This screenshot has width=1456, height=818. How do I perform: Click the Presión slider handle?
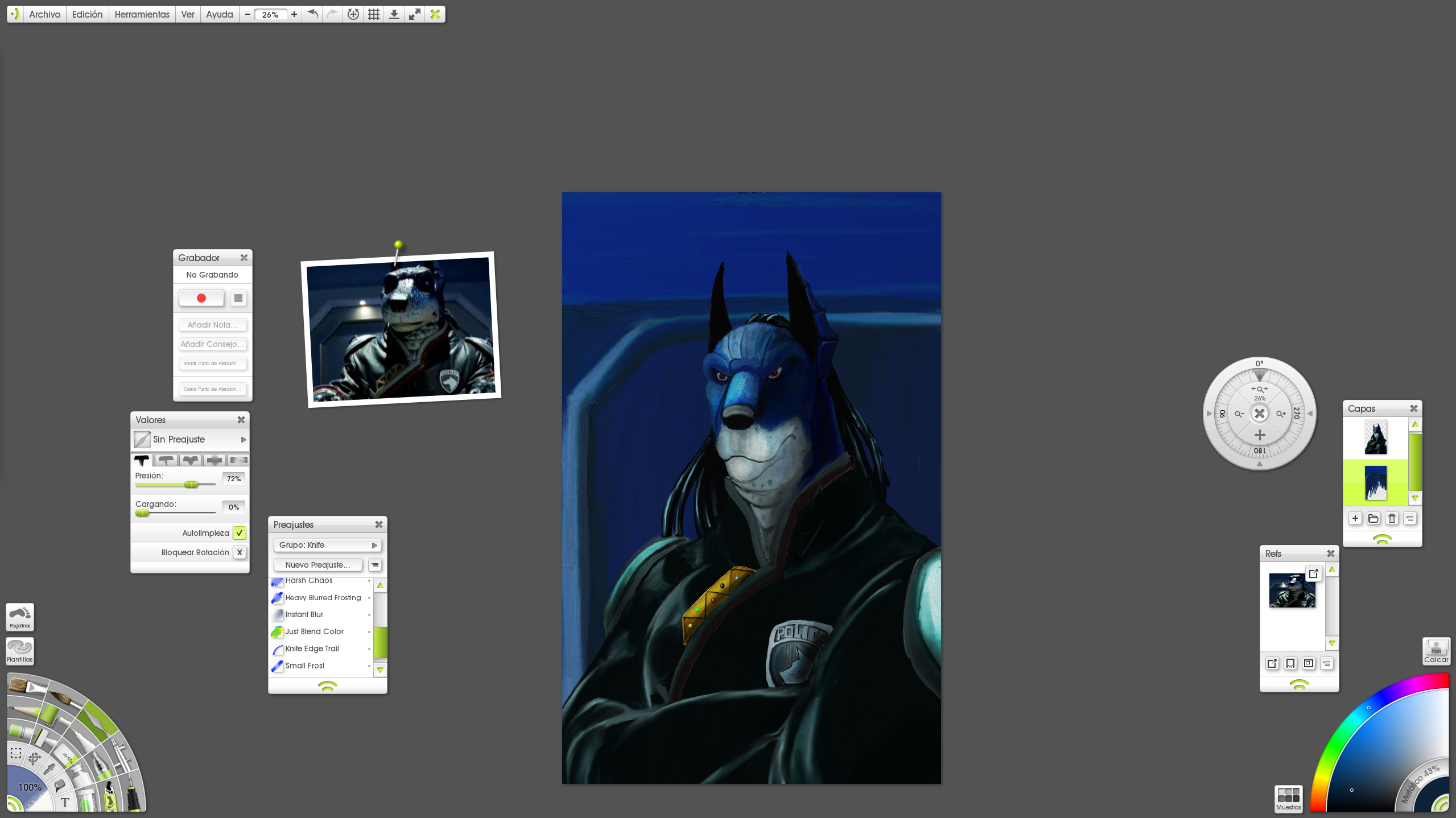(191, 485)
